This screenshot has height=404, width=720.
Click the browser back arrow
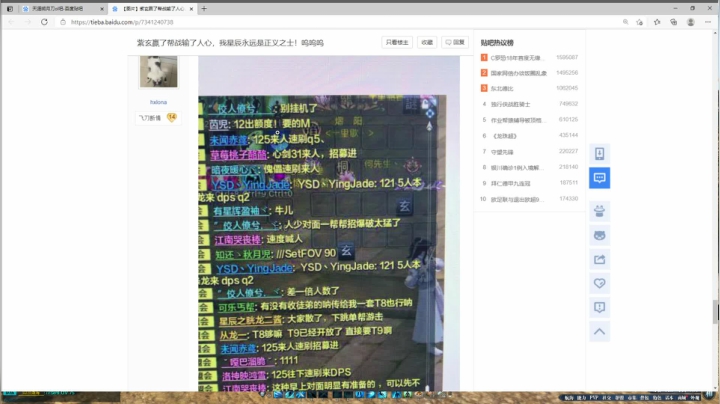pos(11,22)
